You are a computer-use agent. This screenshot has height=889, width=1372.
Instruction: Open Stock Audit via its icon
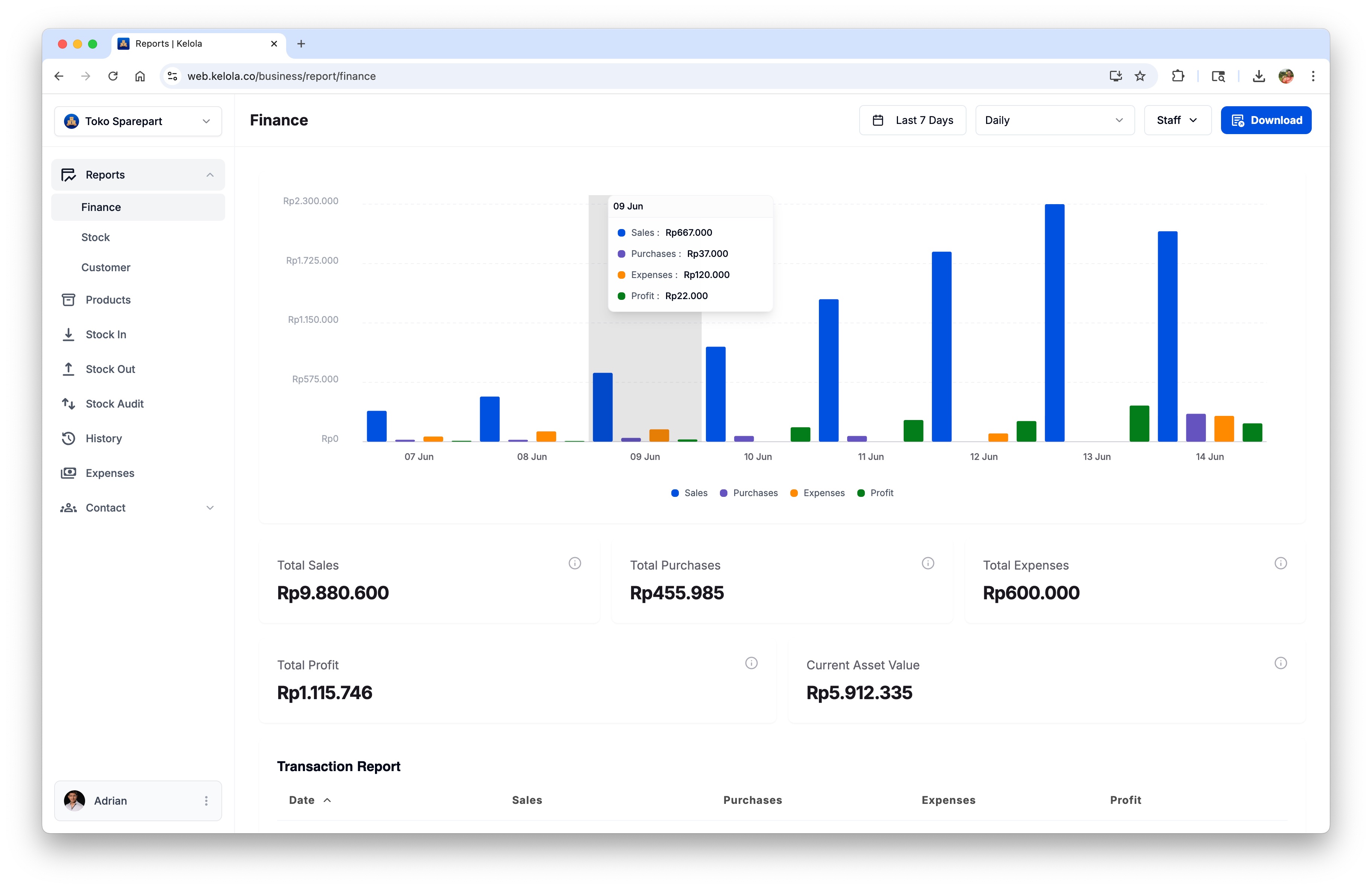[69, 404]
